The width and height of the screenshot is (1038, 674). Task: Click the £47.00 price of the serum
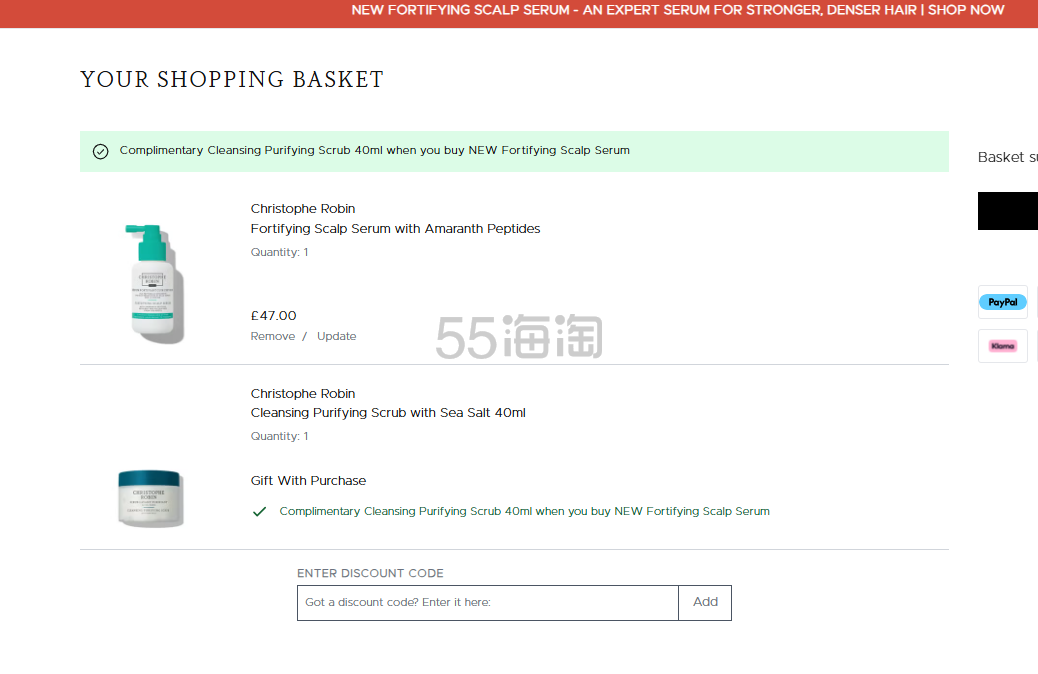pyautogui.click(x=273, y=316)
